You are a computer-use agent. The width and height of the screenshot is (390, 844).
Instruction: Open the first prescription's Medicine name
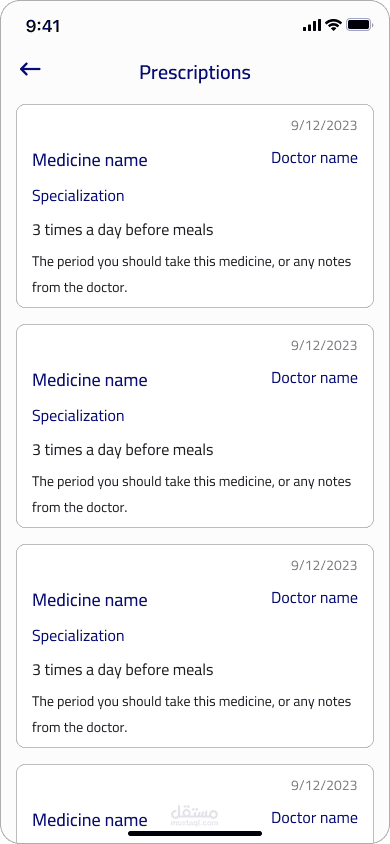click(90, 160)
